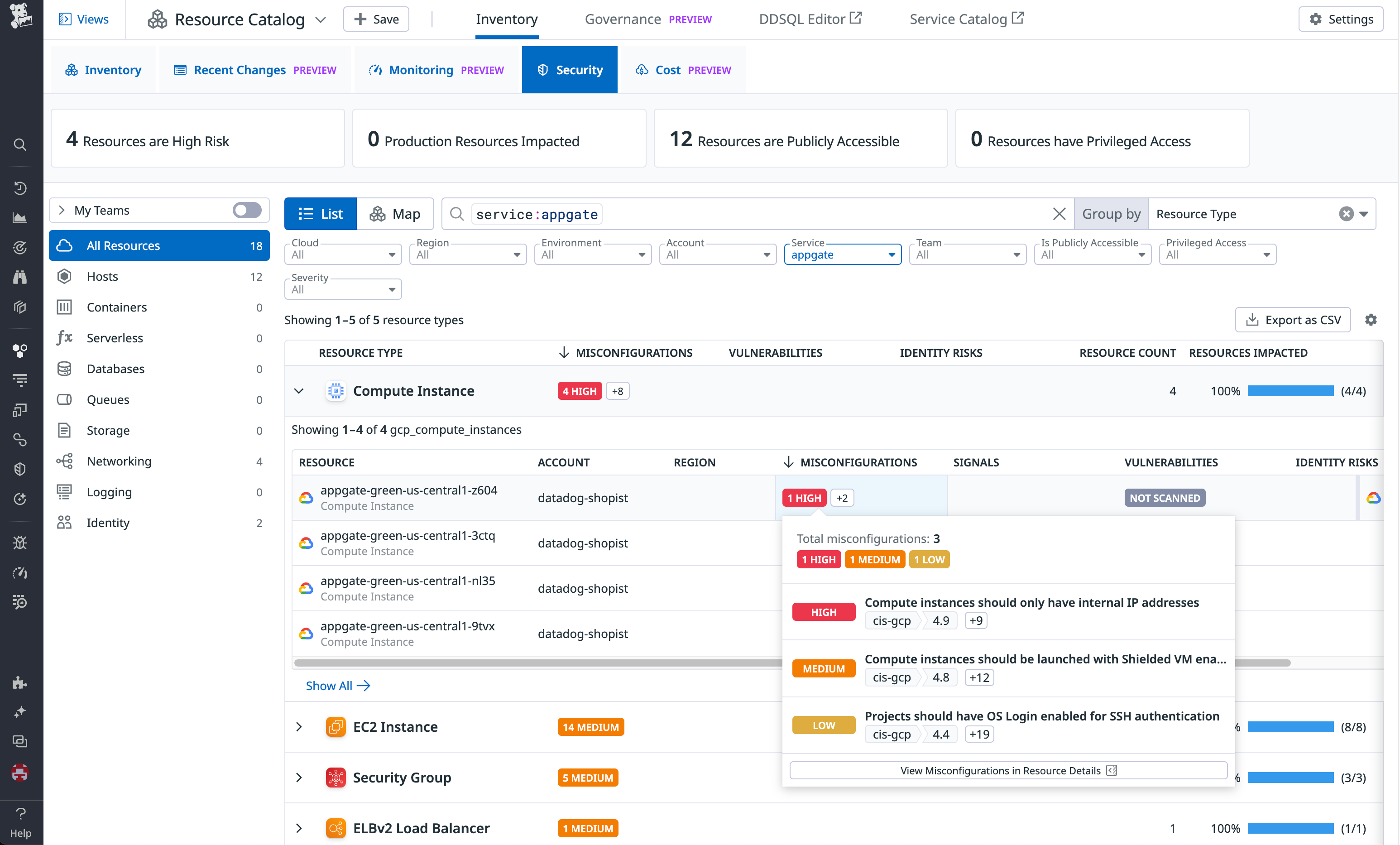Viewport: 1400px width, 845px height.
Task: Open the global search icon in sidebar
Action: coord(20,145)
